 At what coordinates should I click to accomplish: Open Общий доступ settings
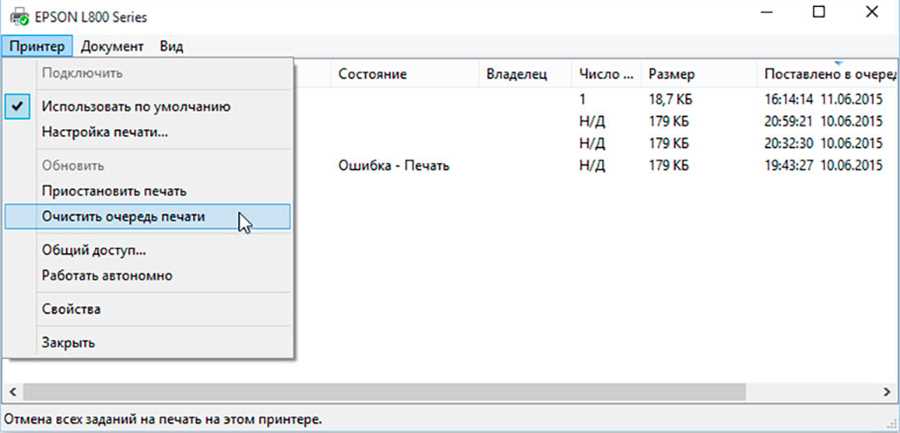click(93, 250)
